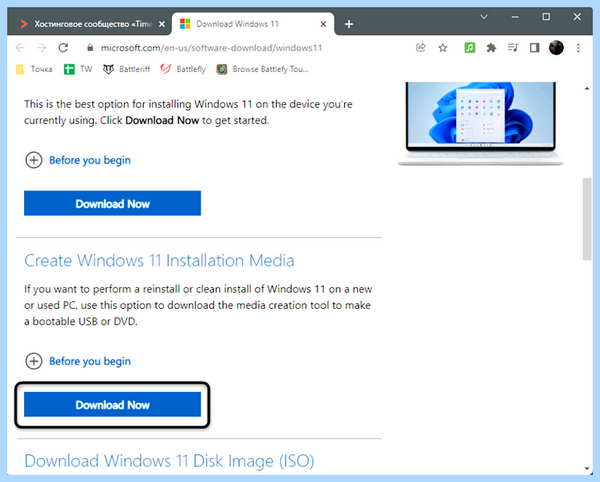Viewport: 600px width, 482px height.
Task: Toggle the browser side panel
Action: click(534, 48)
